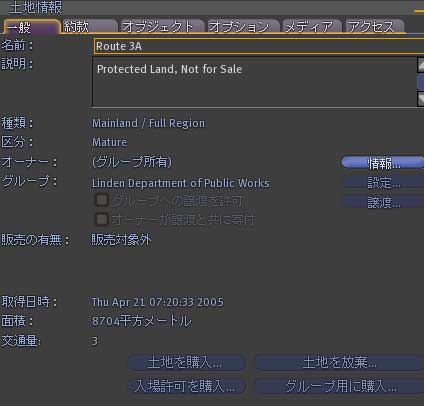The height and width of the screenshot is (406, 425).
Task: Open the アクセス tab
Action: pos(375,27)
